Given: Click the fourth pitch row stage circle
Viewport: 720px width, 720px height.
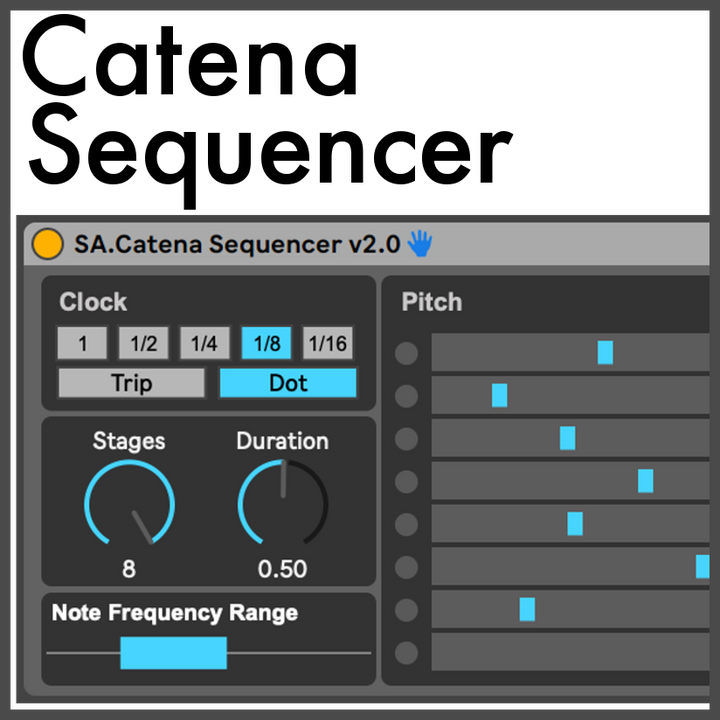Looking at the screenshot, I should [x=406, y=482].
